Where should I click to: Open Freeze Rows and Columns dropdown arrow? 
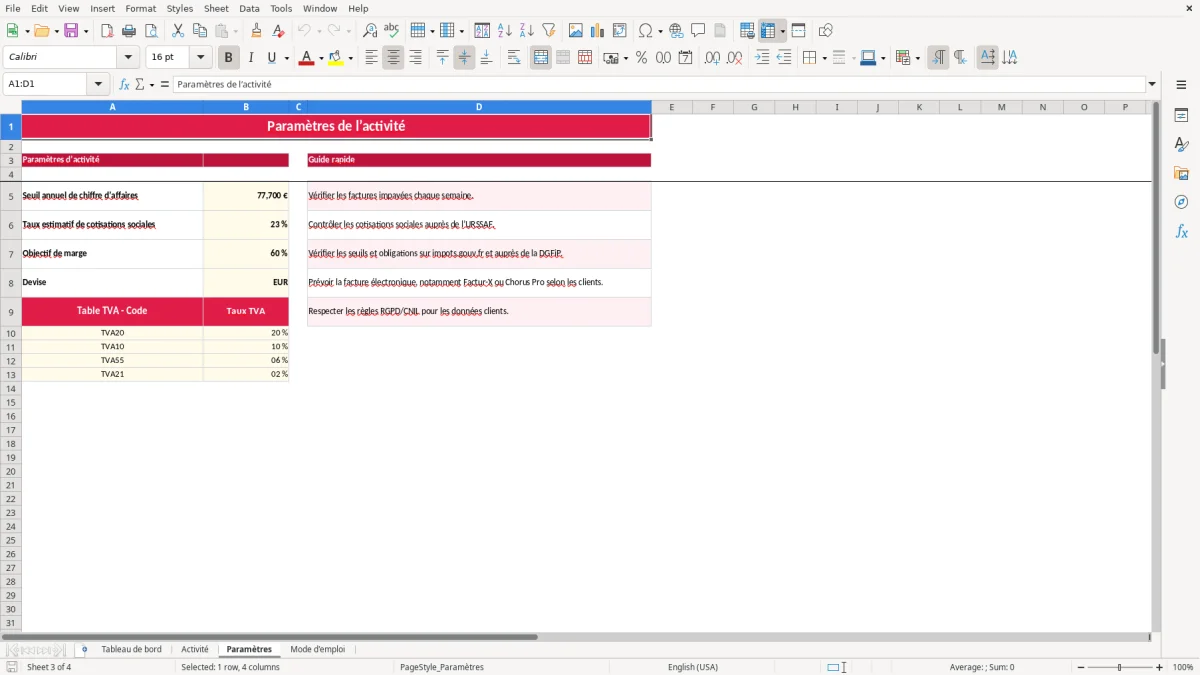coord(782,31)
